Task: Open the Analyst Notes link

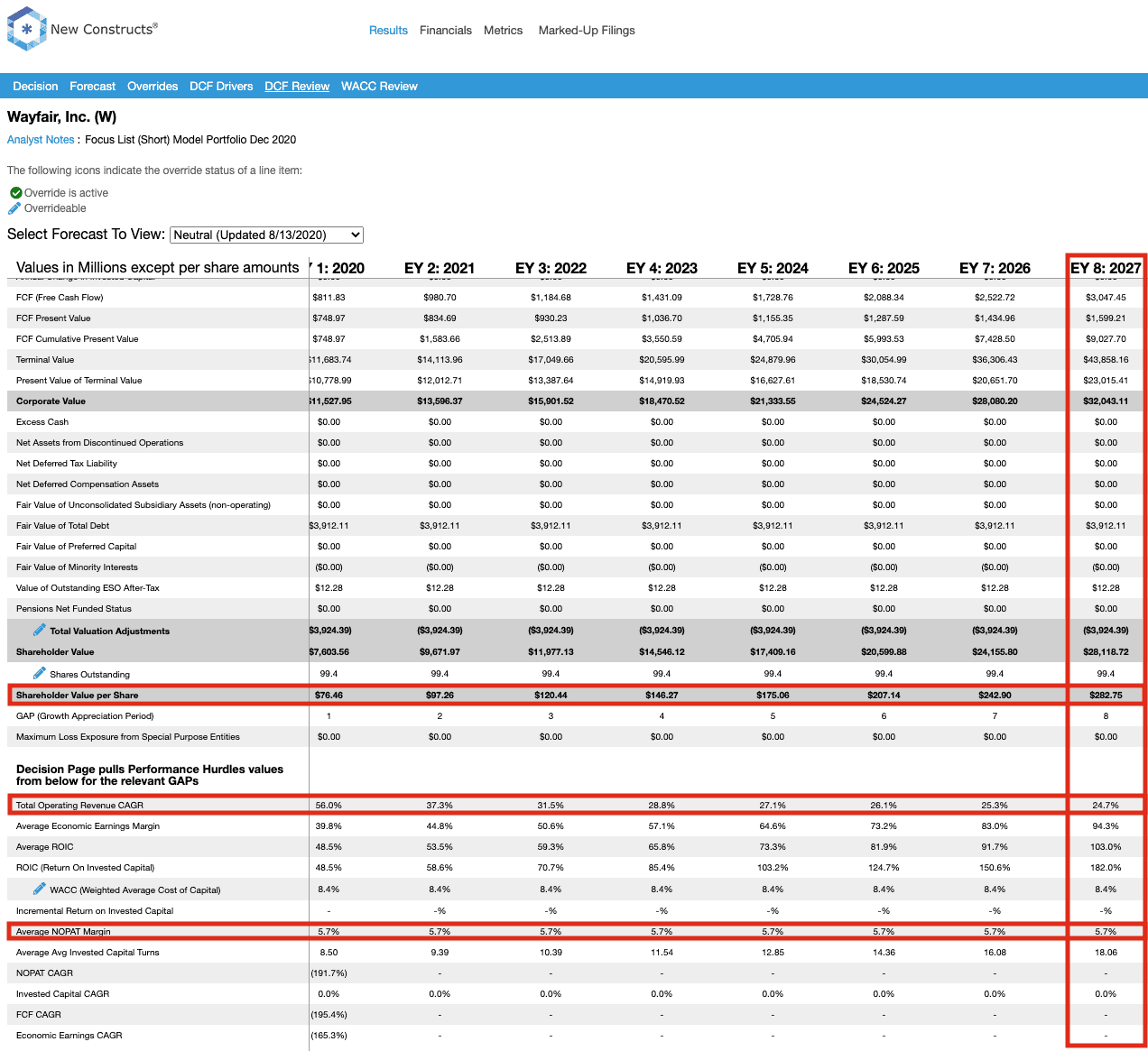Action: pyautogui.click(x=41, y=140)
